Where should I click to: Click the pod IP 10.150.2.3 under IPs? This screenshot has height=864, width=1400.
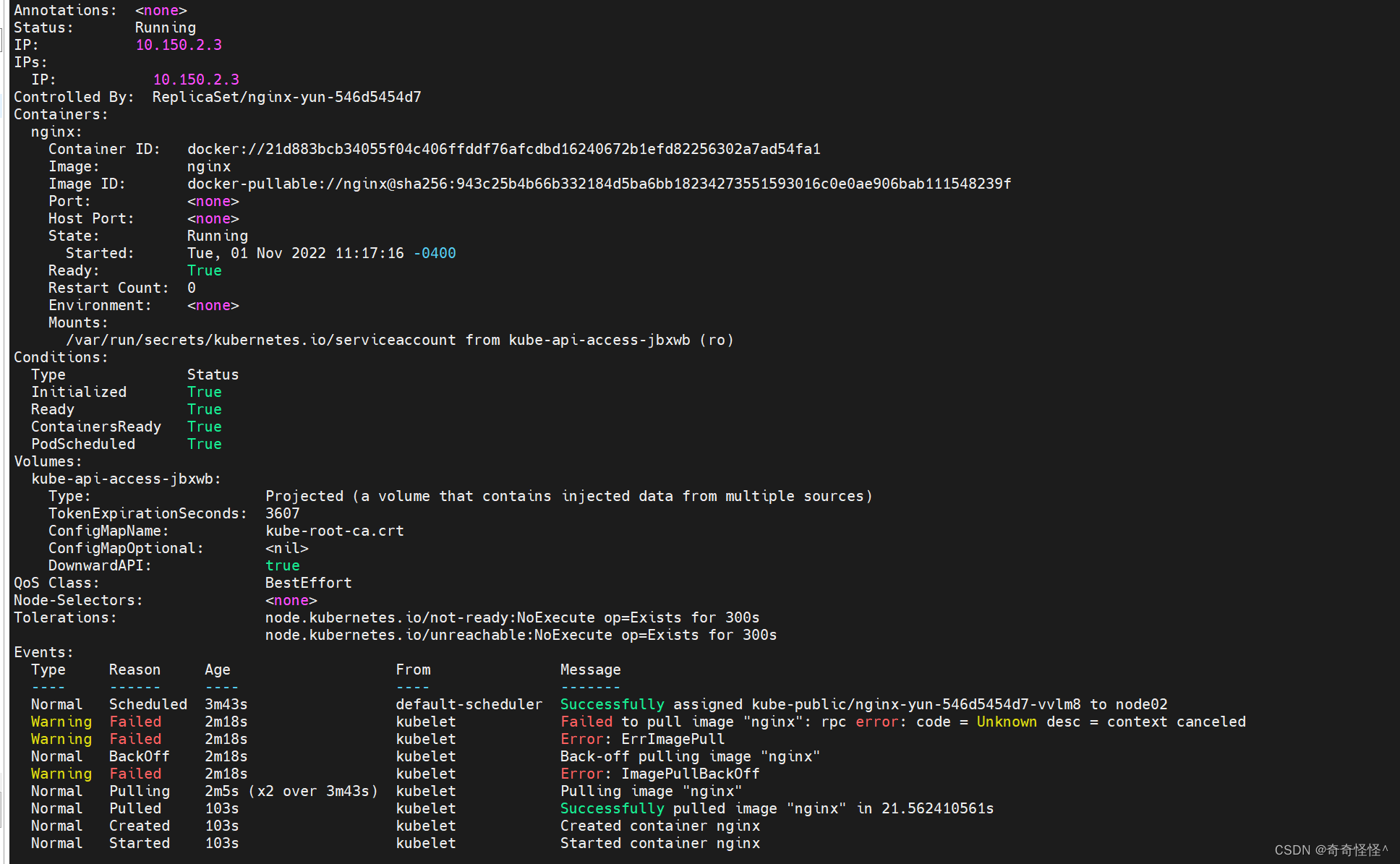195,80
